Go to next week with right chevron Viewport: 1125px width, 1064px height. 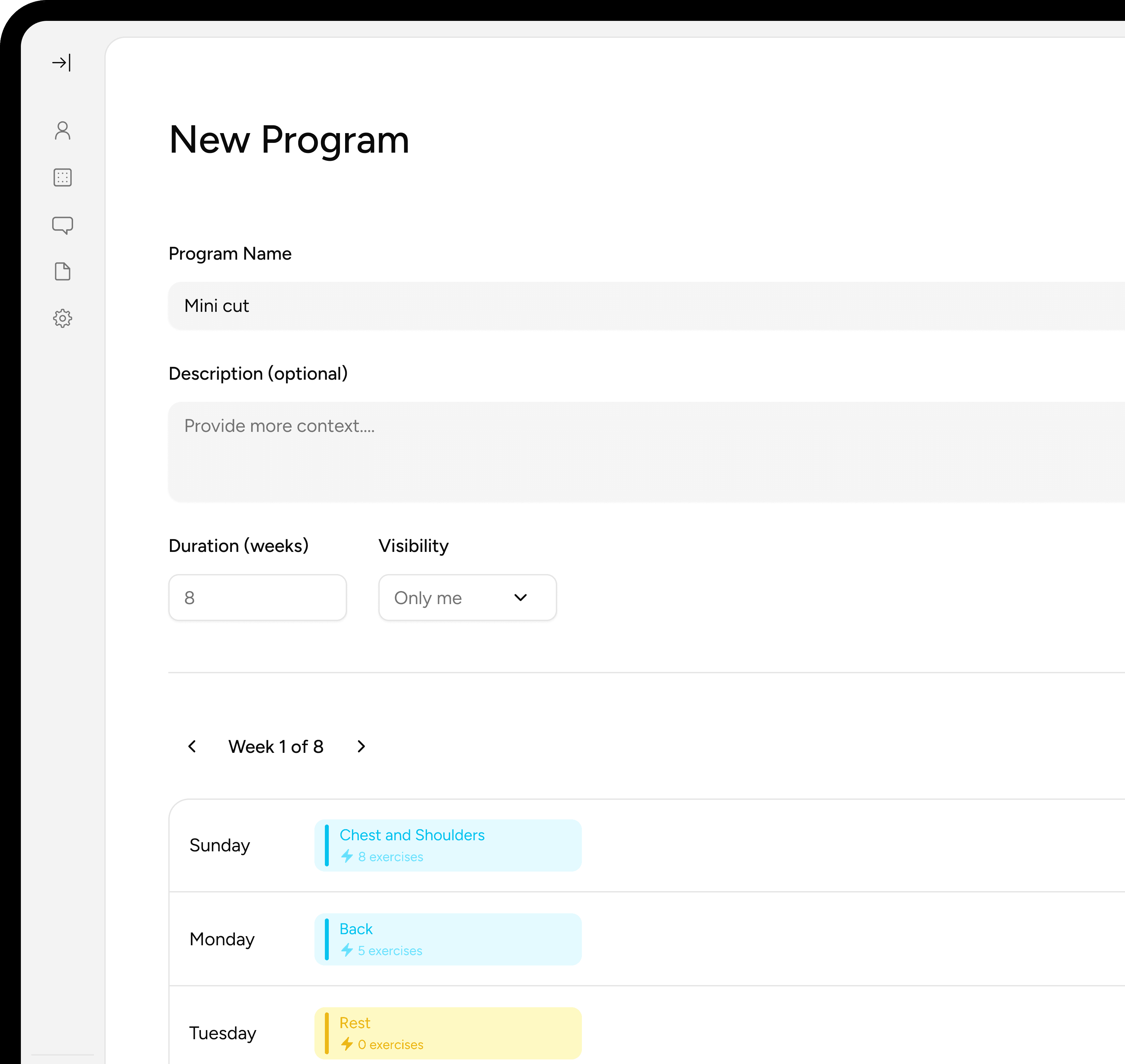[x=361, y=746]
